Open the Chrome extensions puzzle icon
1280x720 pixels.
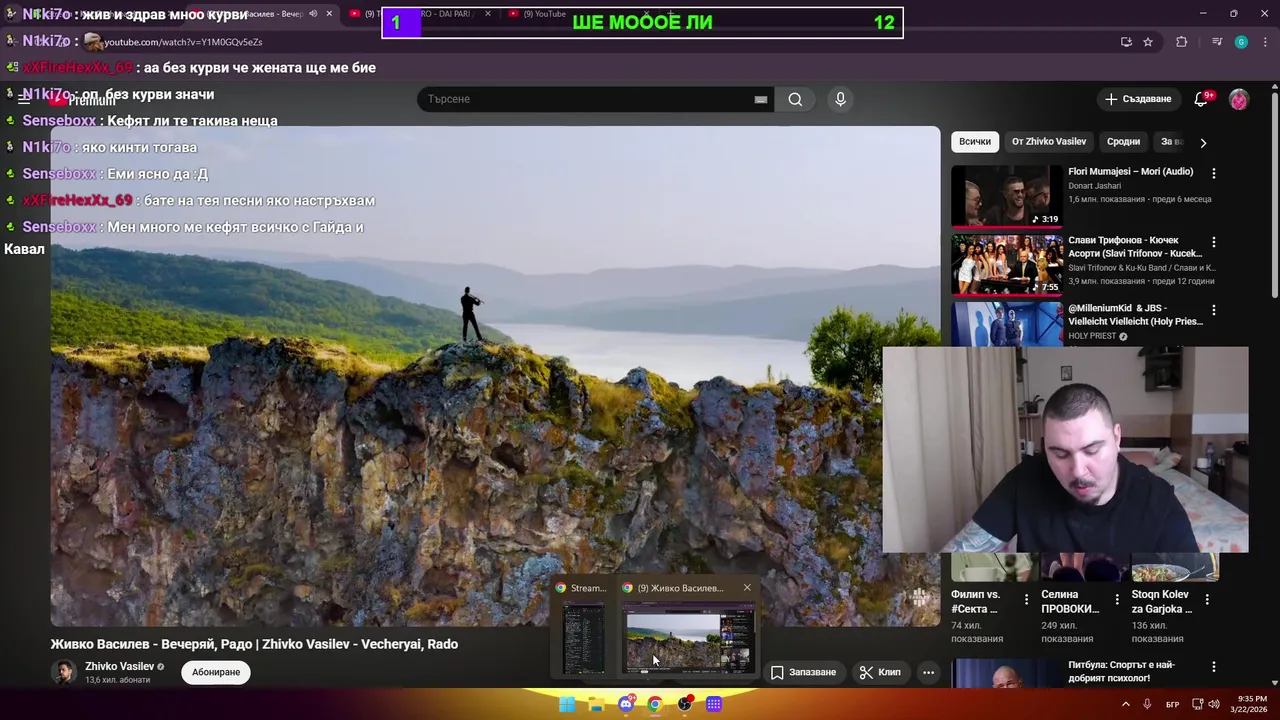[x=1182, y=42]
